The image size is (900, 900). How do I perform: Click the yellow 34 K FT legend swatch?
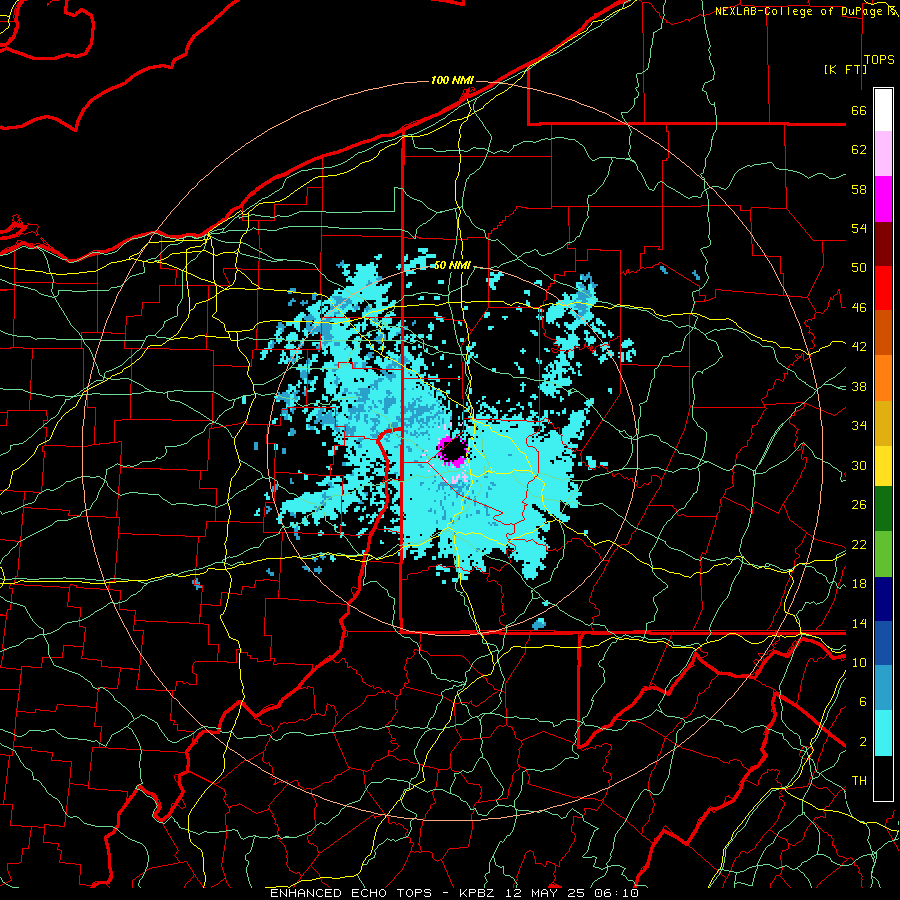[883, 465]
